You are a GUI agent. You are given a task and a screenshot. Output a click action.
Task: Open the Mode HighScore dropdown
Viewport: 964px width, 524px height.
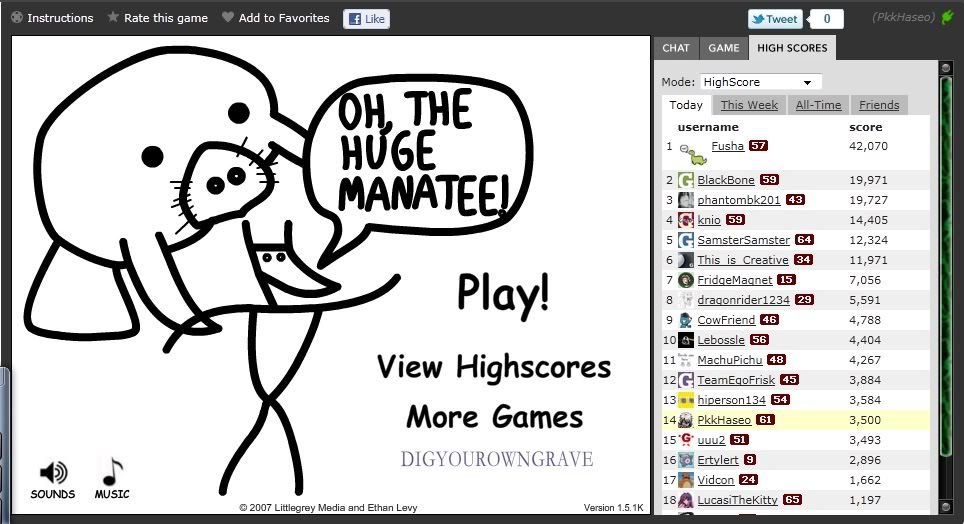click(x=761, y=82)
